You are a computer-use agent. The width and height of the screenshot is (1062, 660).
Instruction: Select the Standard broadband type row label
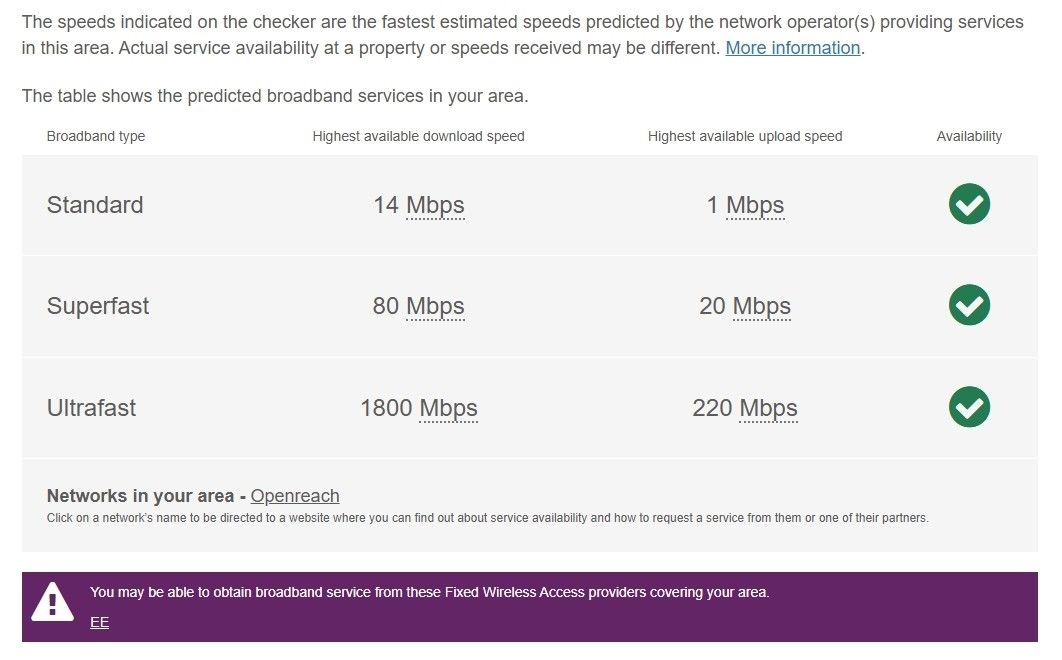tap(95, 205)
